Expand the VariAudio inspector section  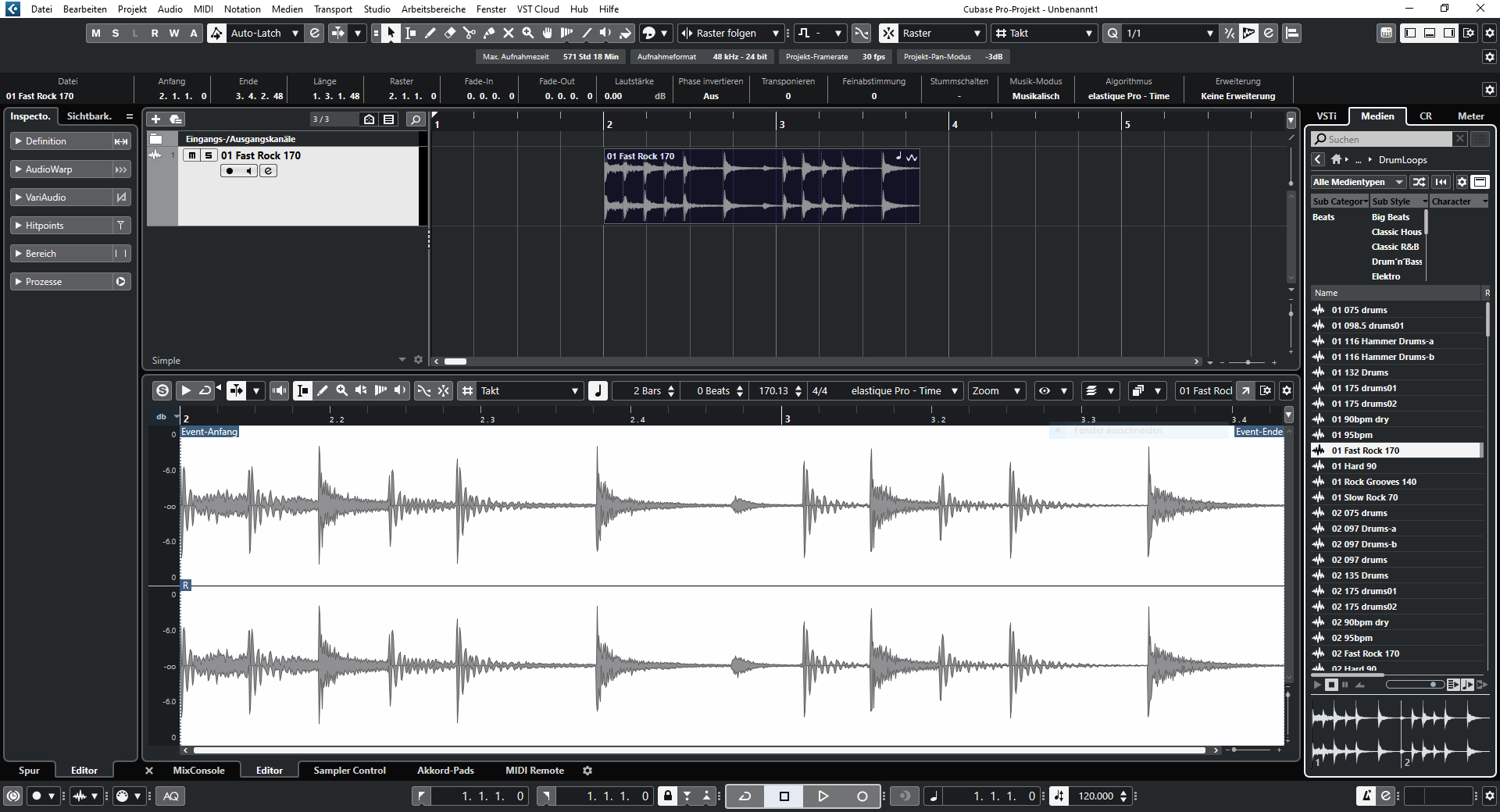(x=62, y=198)
